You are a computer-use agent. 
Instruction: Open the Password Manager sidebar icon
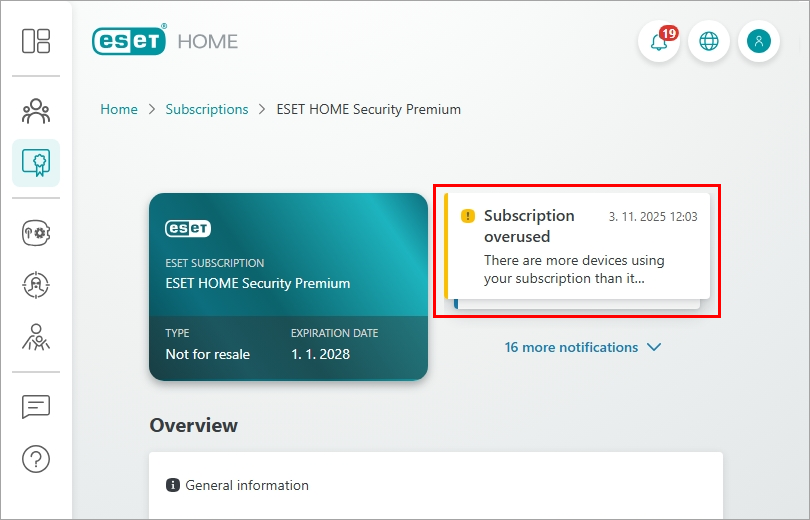point(36,233)
